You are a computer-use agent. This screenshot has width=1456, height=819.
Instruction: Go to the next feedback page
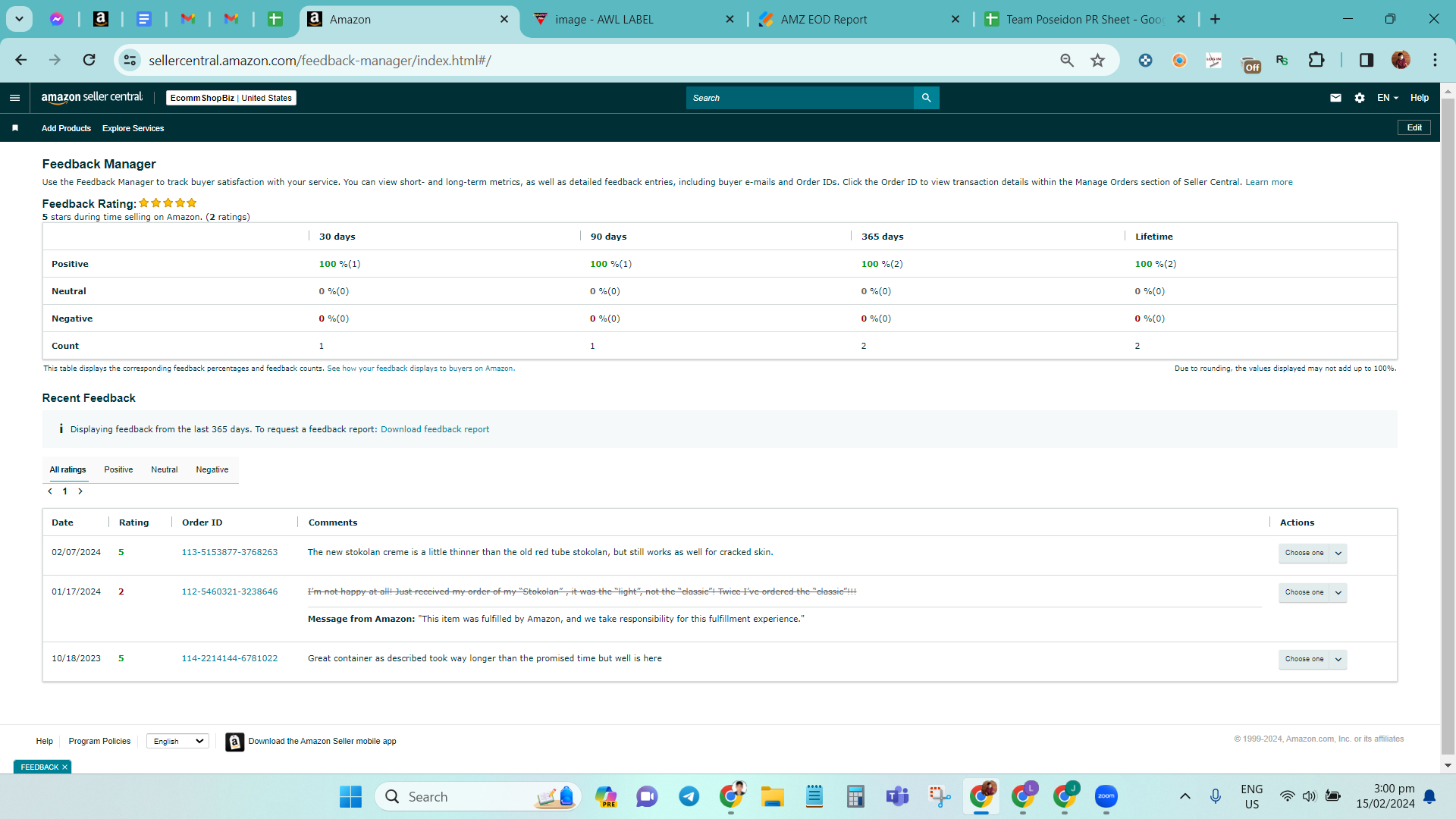(x=80, y=491)
